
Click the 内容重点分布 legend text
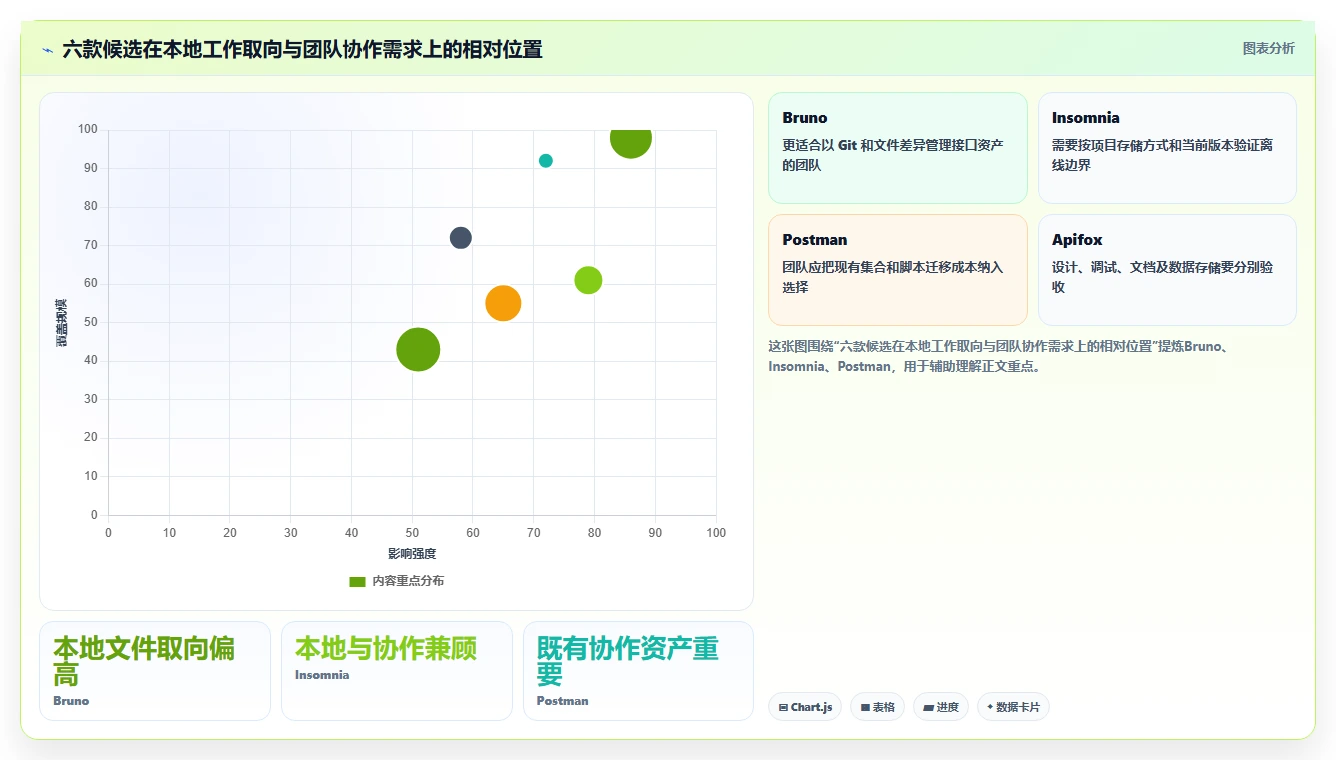pos(408,581)
